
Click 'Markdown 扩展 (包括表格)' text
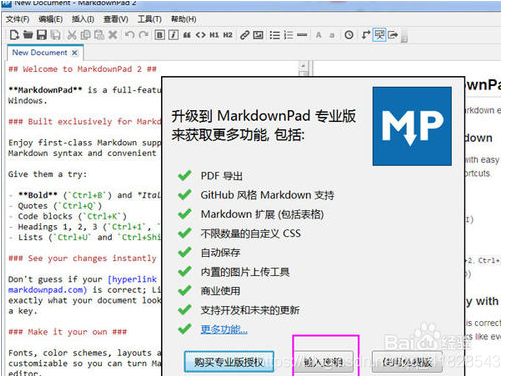click(x=262, y=214)
